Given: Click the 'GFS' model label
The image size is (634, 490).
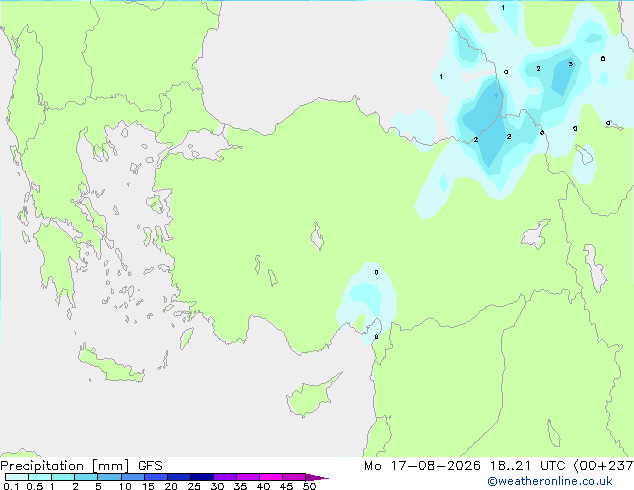Looking at the screenshot, I should tap(150, 466).
